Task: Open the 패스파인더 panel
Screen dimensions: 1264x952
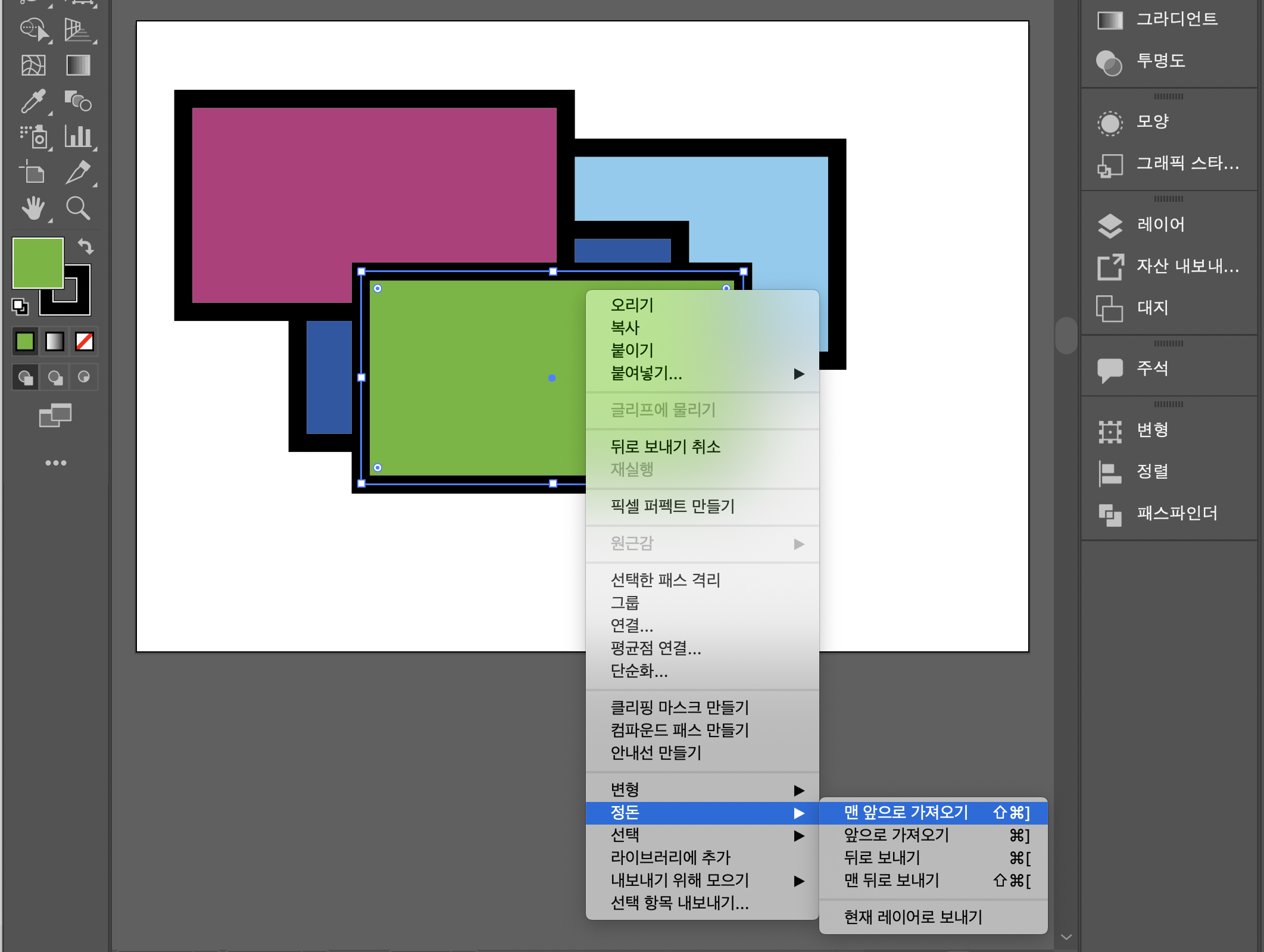Action: point(1176,513)
